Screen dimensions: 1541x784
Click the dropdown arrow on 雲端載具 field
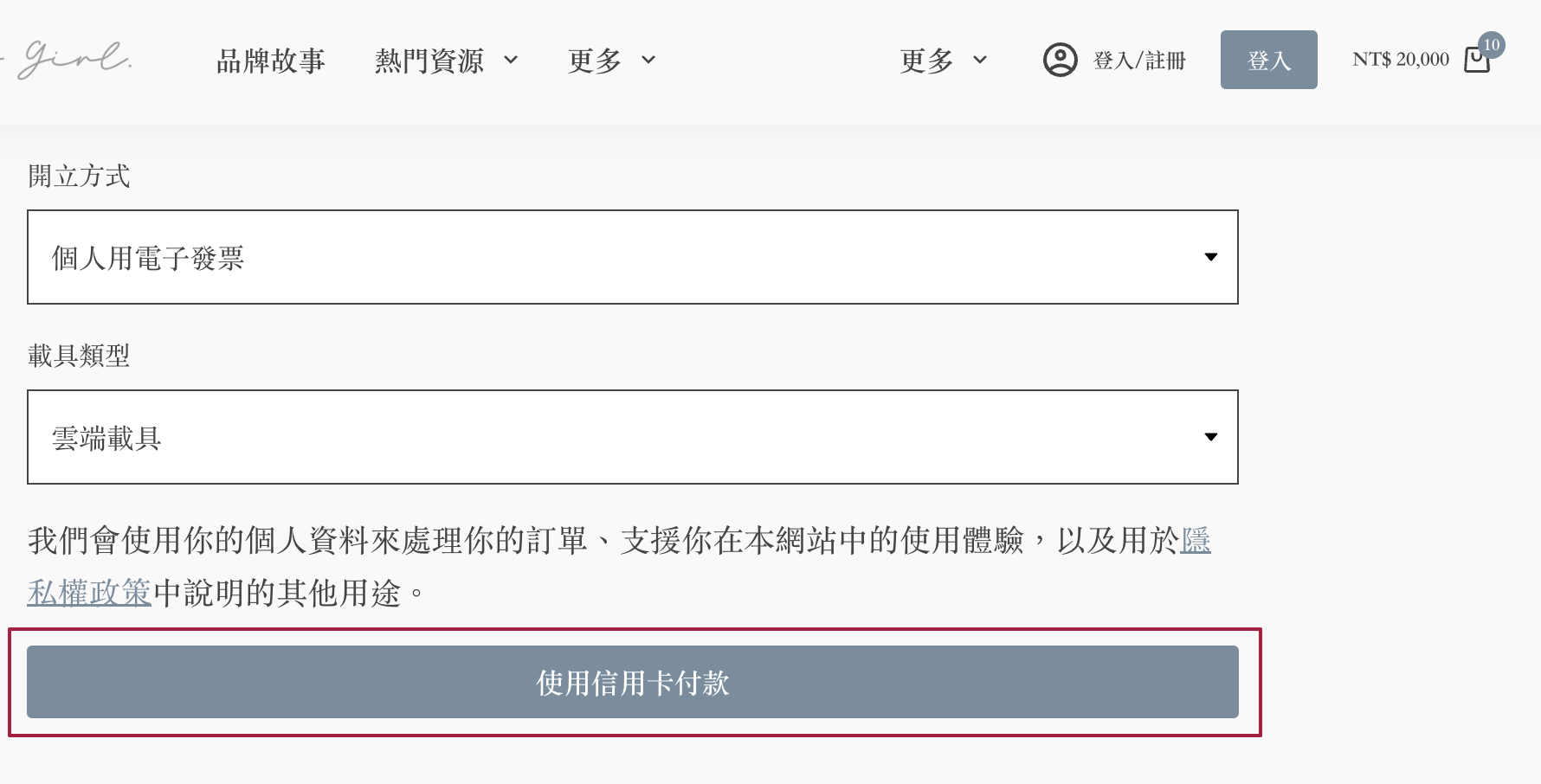[1211, 437]
